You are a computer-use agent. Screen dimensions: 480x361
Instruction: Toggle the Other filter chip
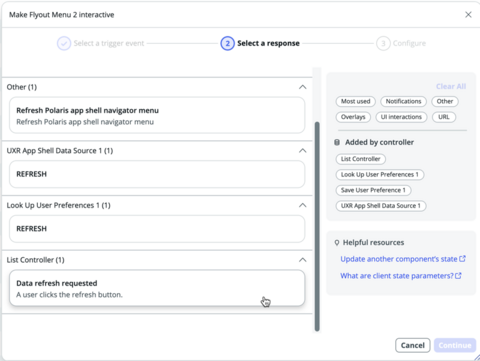click(445, 101)
